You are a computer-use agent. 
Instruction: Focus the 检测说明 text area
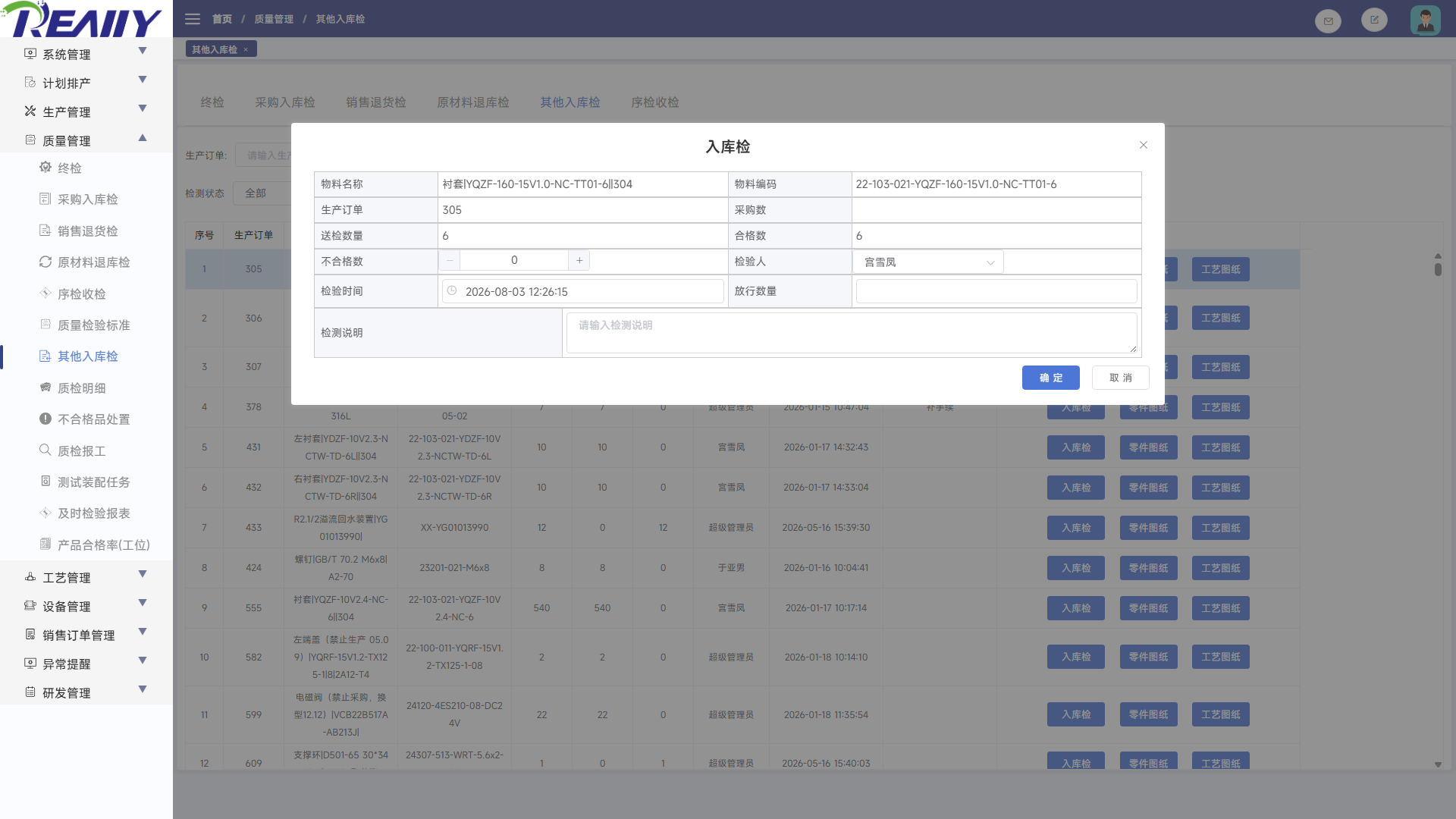(852, 333)
